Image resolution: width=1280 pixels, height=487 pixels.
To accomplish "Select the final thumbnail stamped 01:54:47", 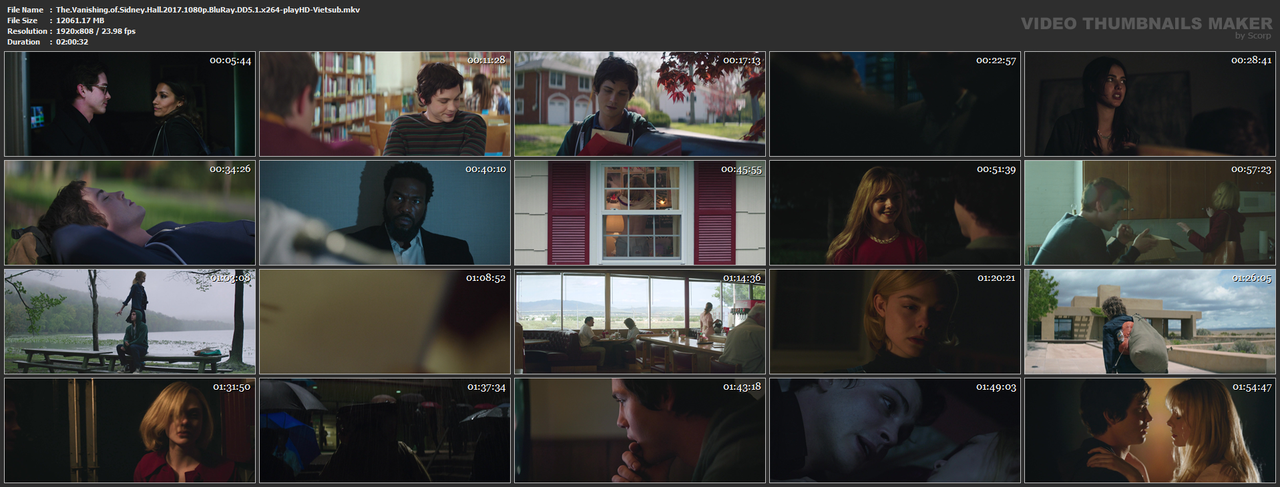I will (1150, 430).
